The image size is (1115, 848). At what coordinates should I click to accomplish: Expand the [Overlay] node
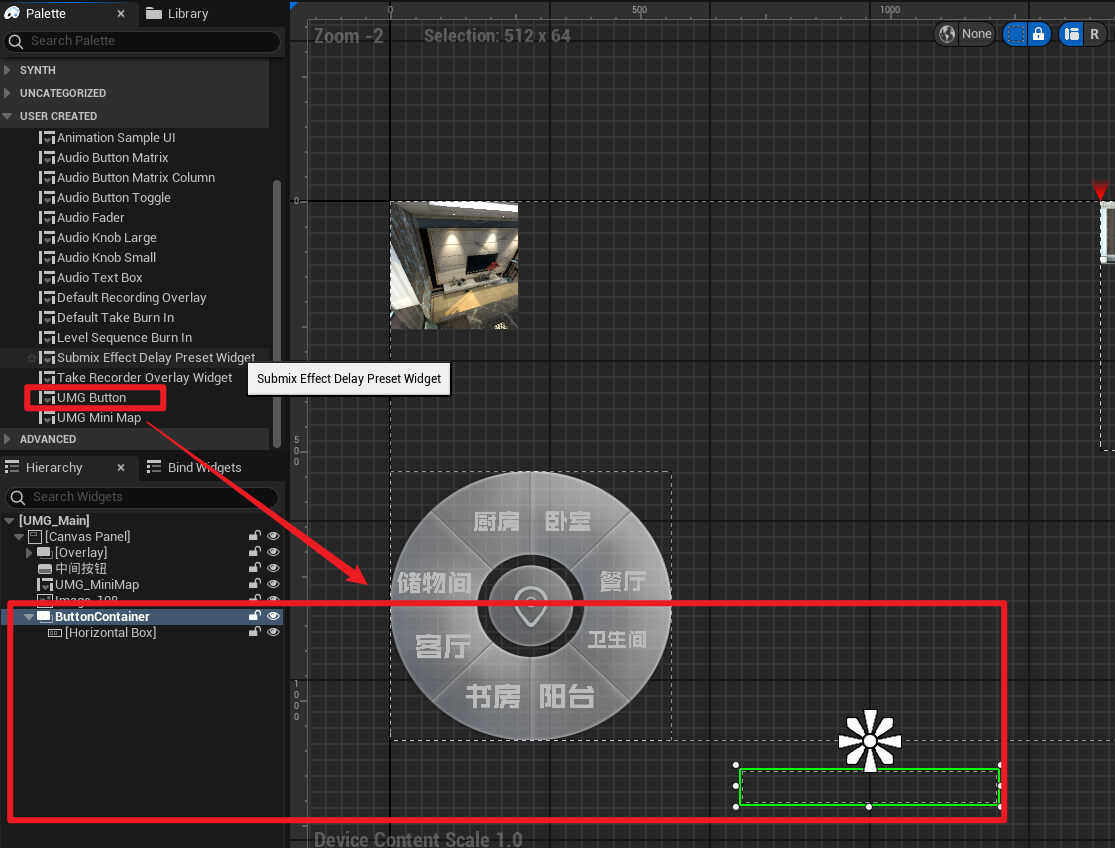pos(29,552)
